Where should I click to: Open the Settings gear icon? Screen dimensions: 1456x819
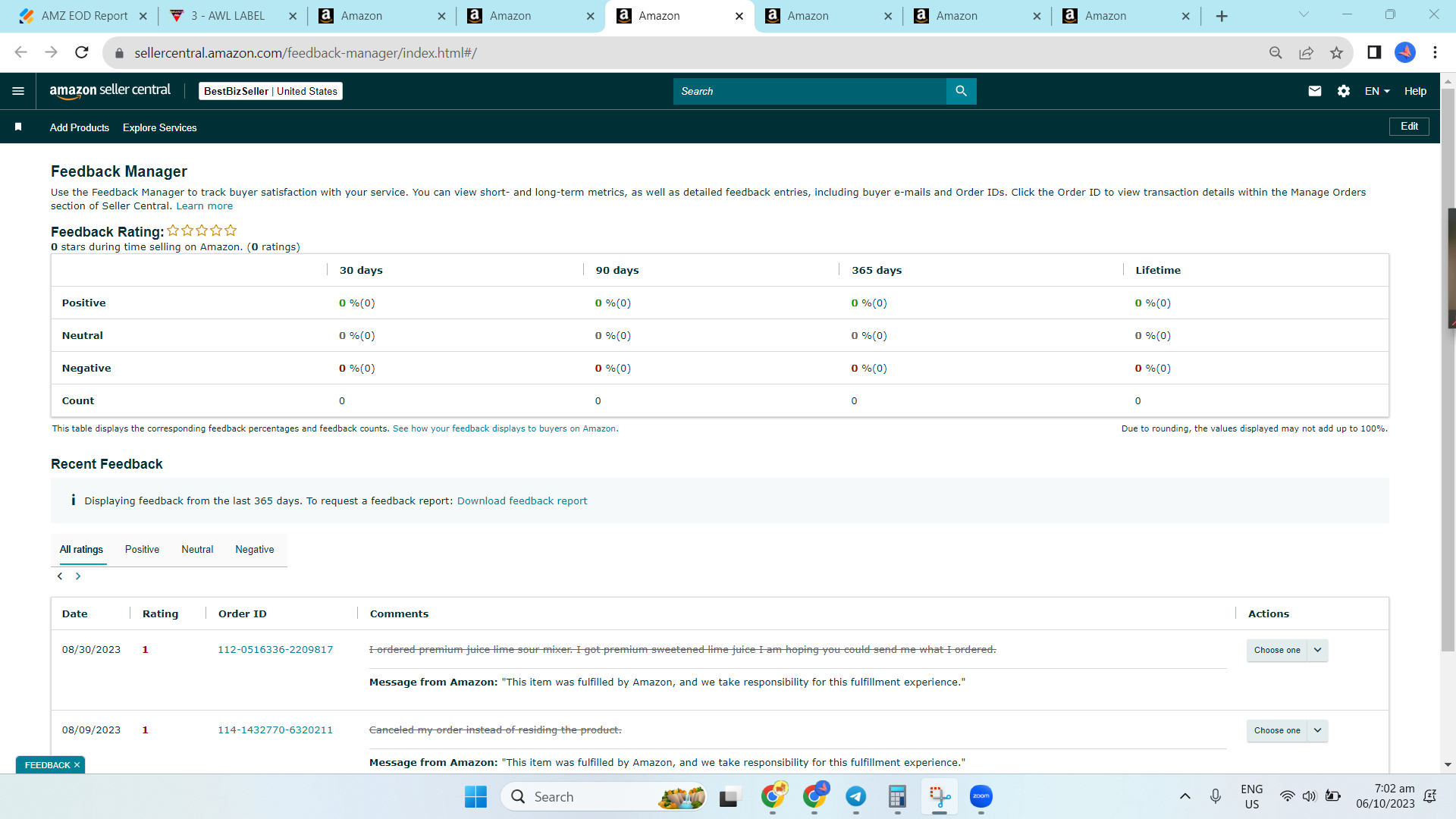click(1344, 91)
